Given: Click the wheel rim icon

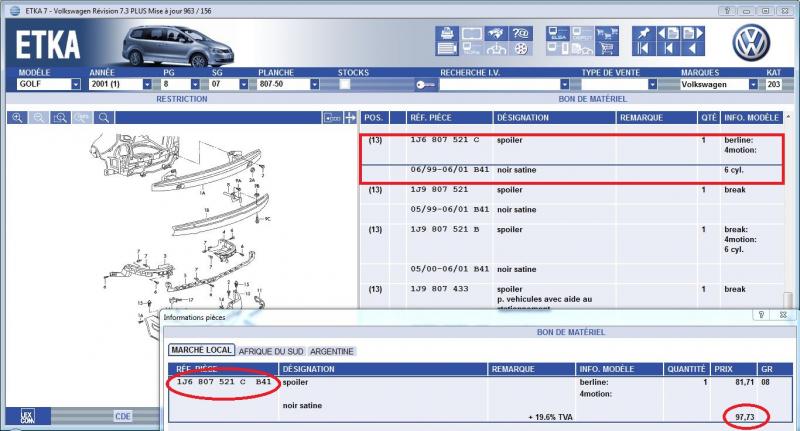Looking at the screenshot, I should point(520,49).
